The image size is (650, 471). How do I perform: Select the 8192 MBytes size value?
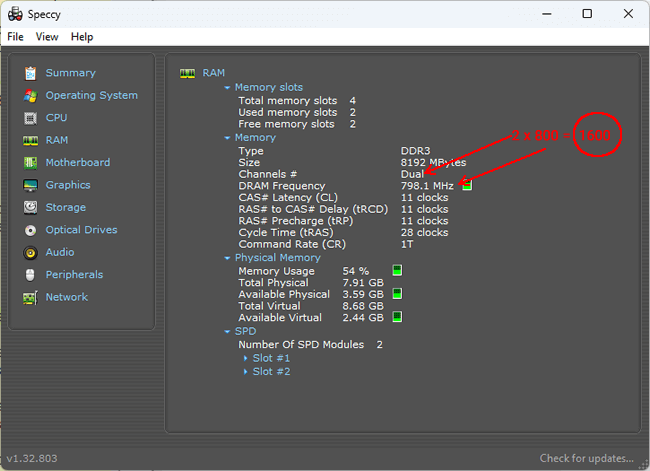433,162
